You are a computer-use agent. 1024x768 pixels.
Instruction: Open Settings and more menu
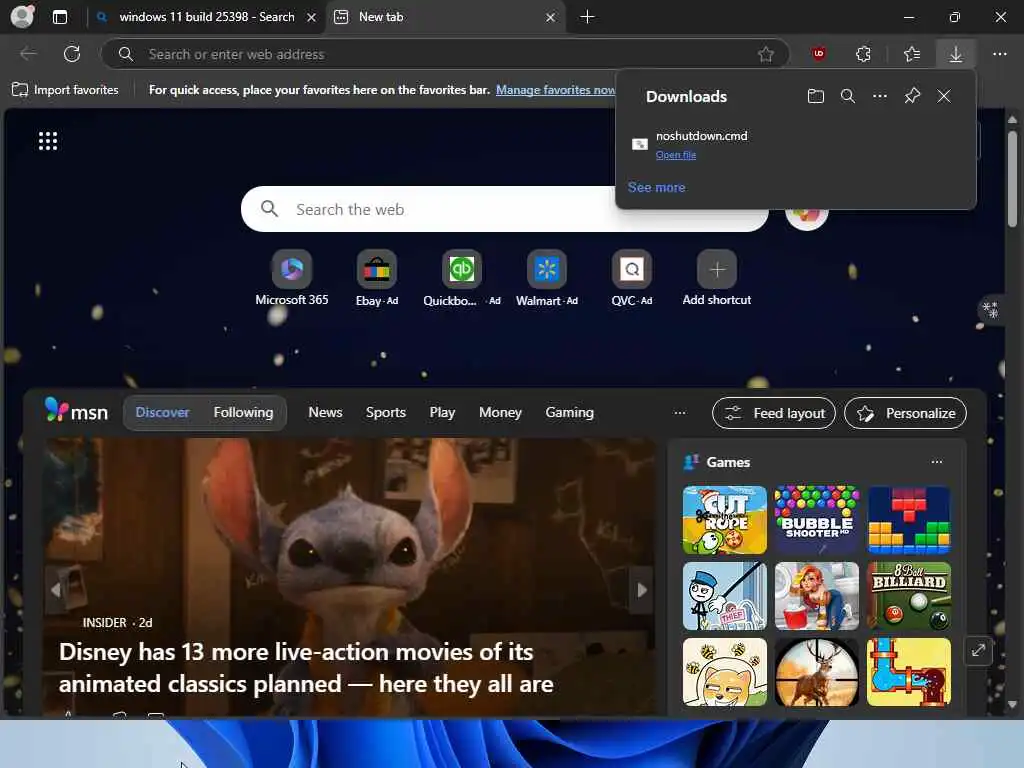[x=999, y=54]
